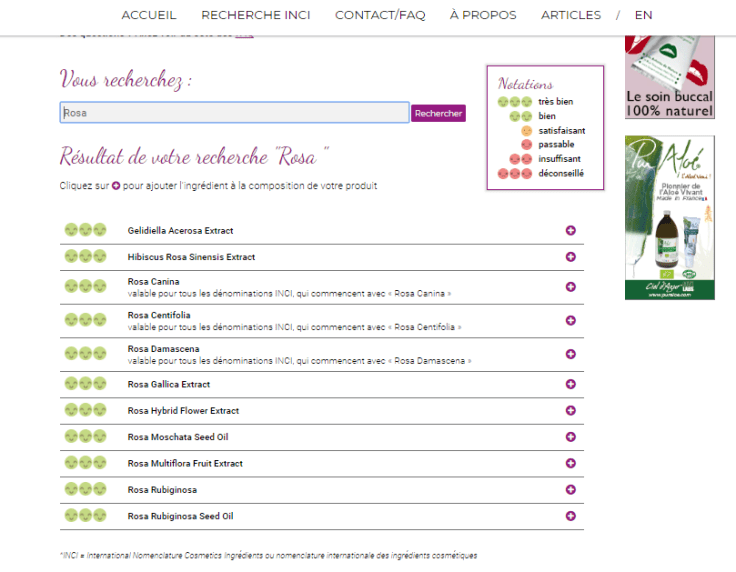Add Rosa Multiflora Fruit Extract ingredient
Screen dimensions: 736x572
pyautogui.click(x=571, y=464)
